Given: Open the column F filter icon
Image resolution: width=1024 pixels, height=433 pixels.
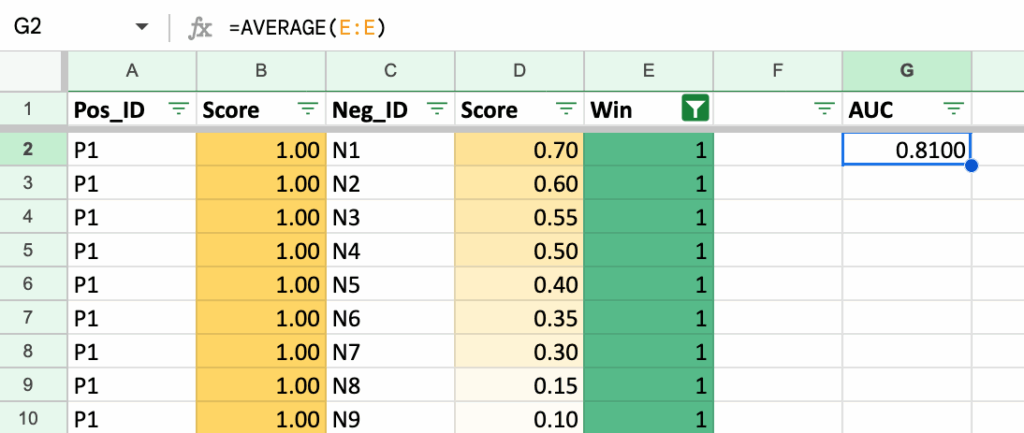Looking at the screenshot, I should [823, 110].
